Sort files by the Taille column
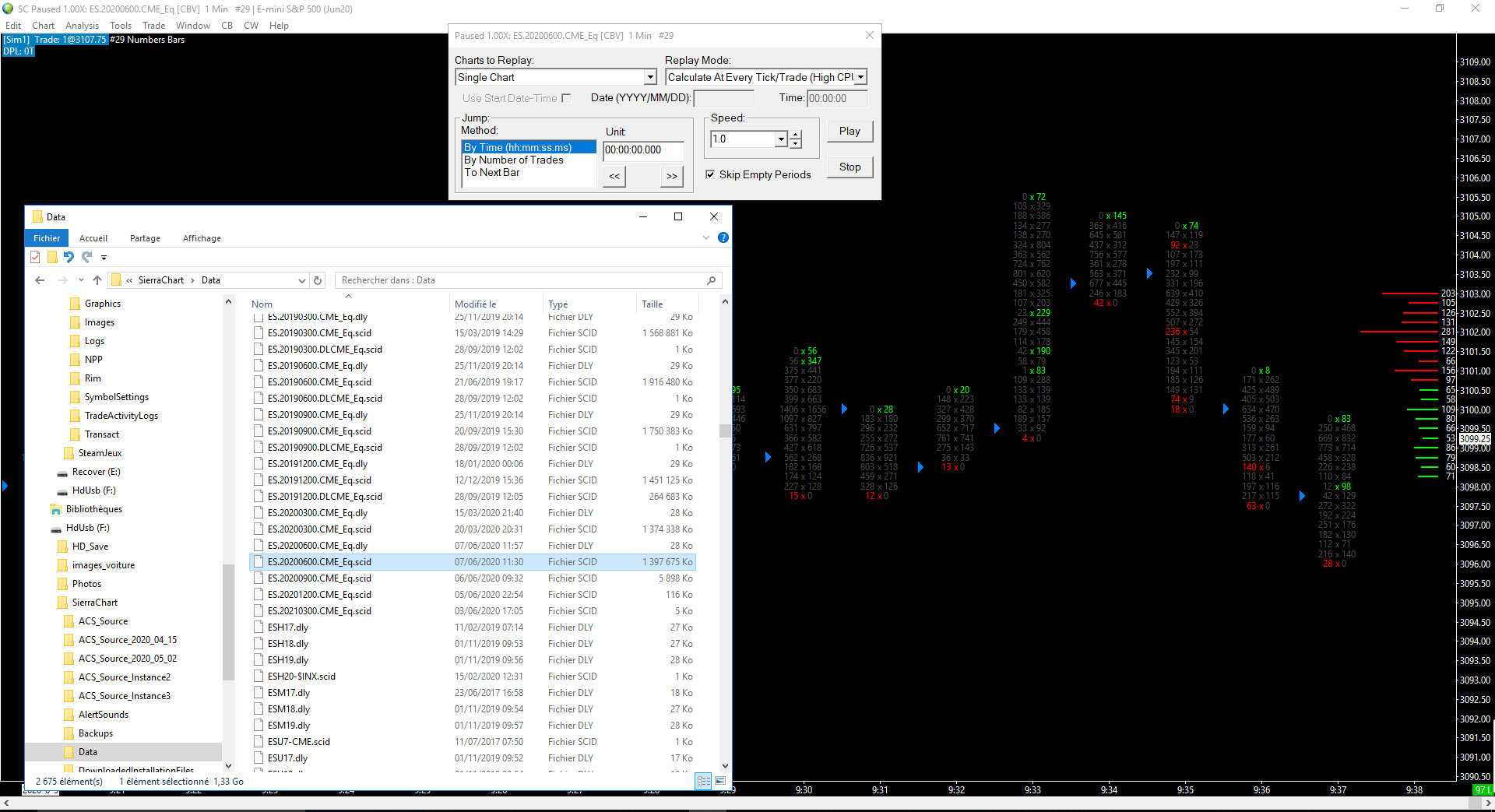1495x812 pixels. tap(667, 304)
